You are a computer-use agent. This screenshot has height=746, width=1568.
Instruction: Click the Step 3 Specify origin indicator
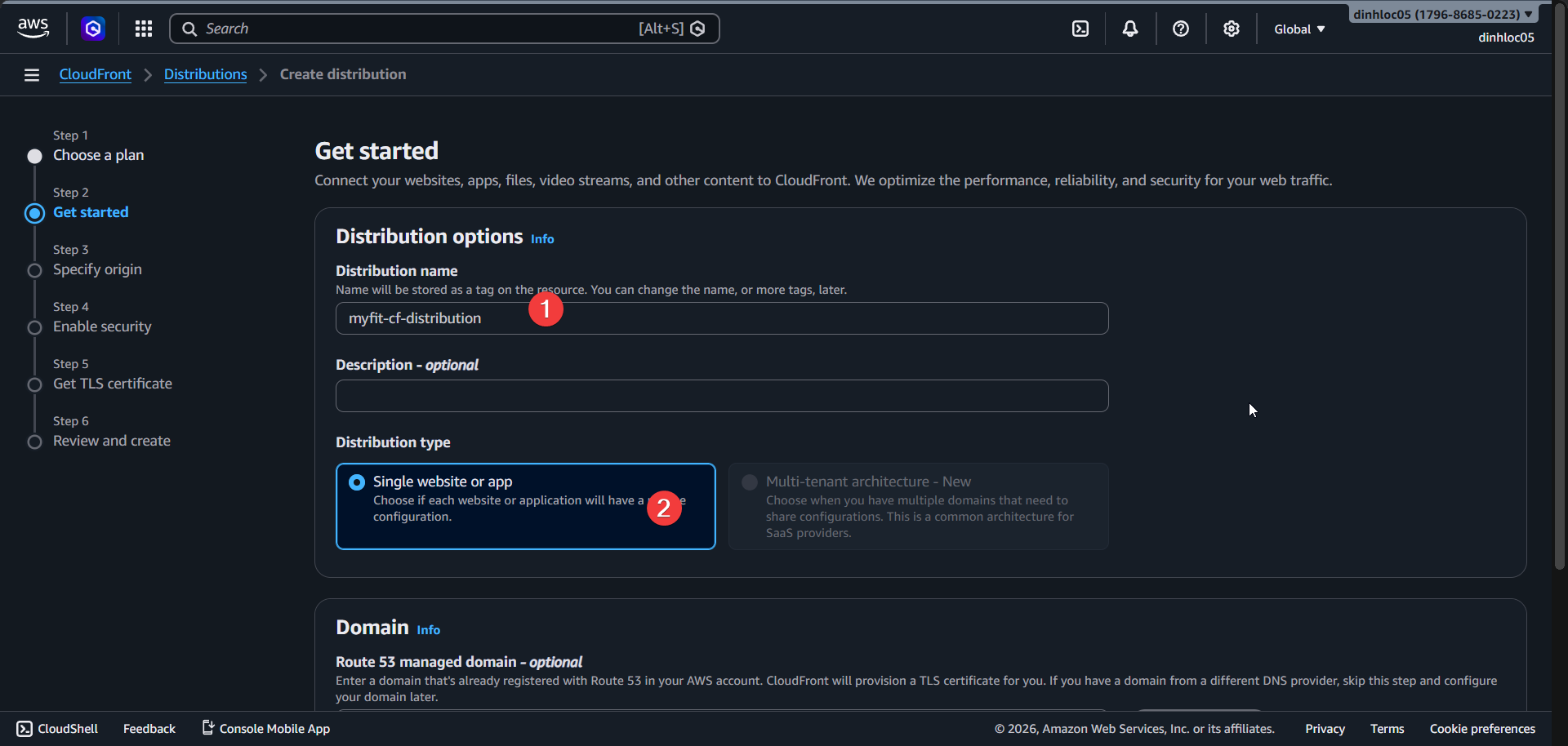pos(34,270)
